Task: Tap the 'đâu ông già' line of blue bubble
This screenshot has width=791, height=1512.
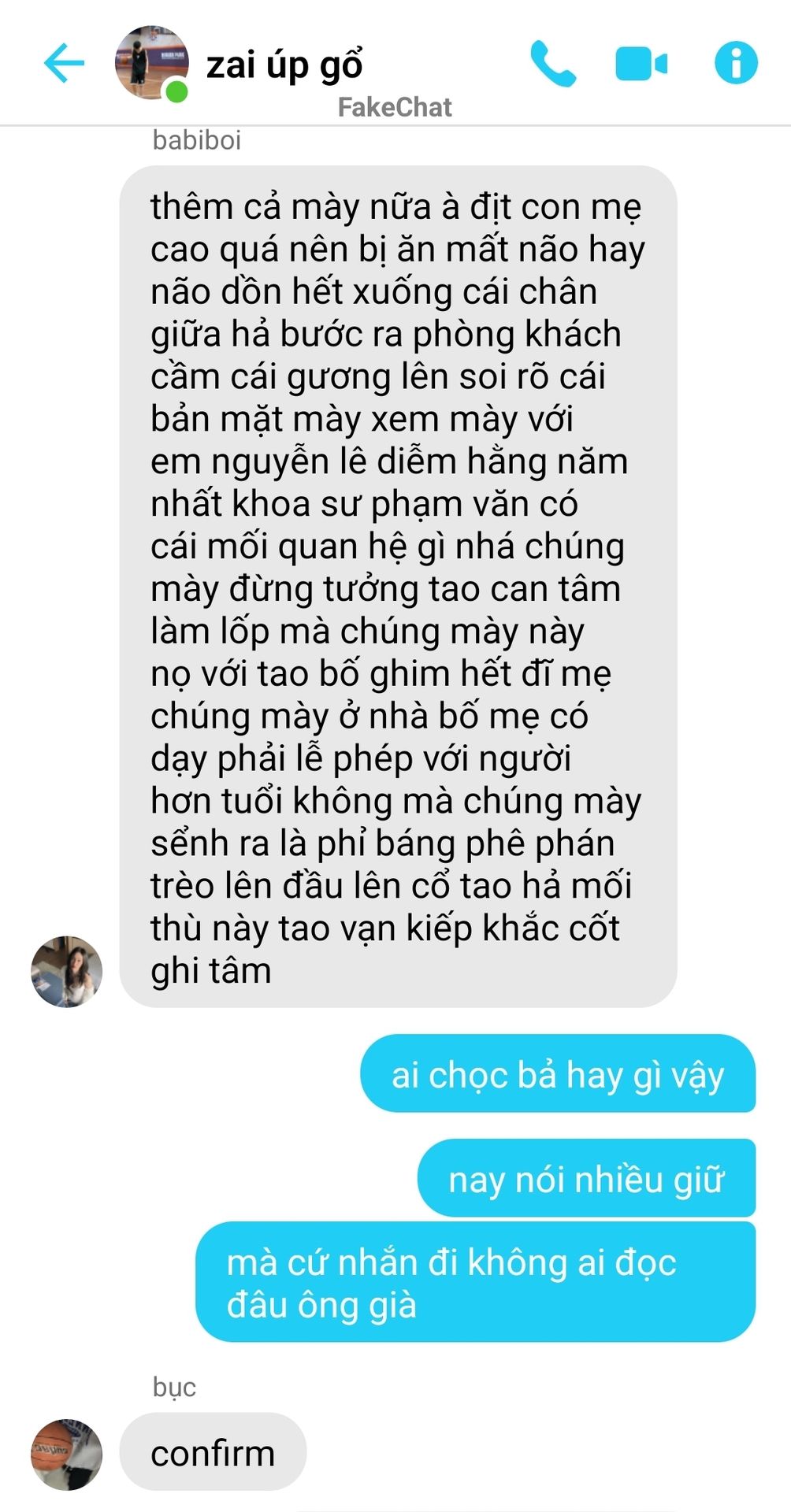Action: click(x=321, y=1305)
